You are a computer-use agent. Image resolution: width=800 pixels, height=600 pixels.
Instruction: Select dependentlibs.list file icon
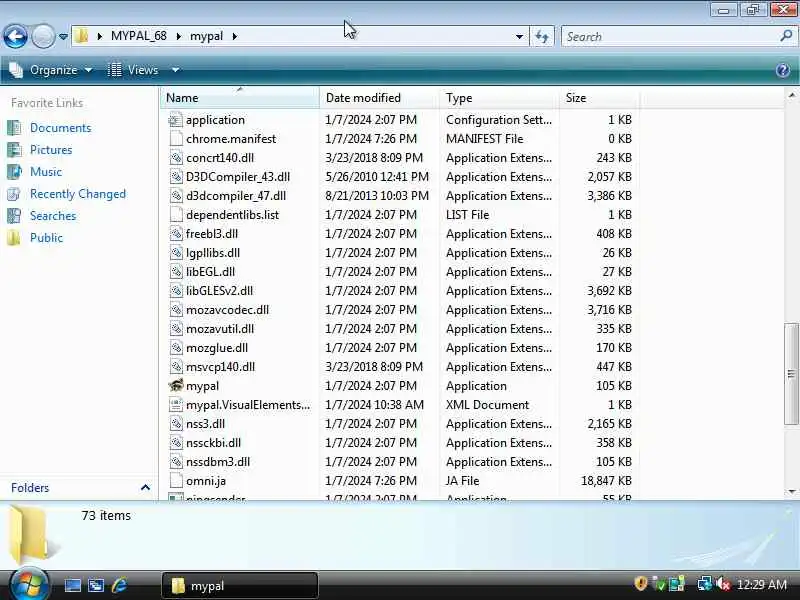tap(175, 215)
